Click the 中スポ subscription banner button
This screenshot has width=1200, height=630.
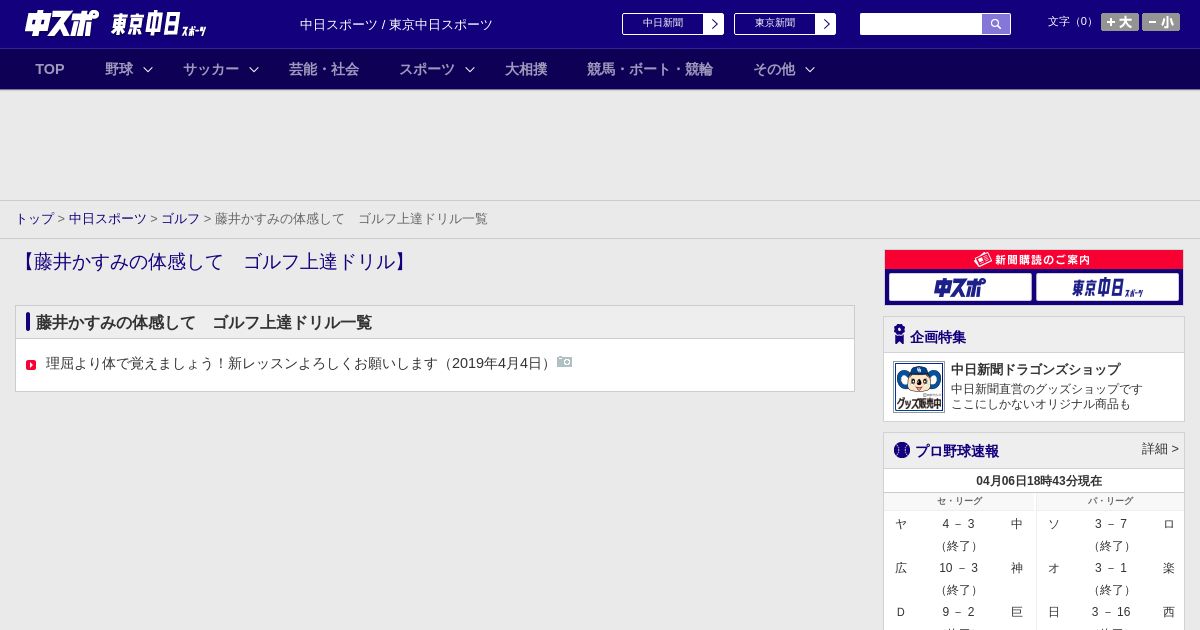coord(960,287)
